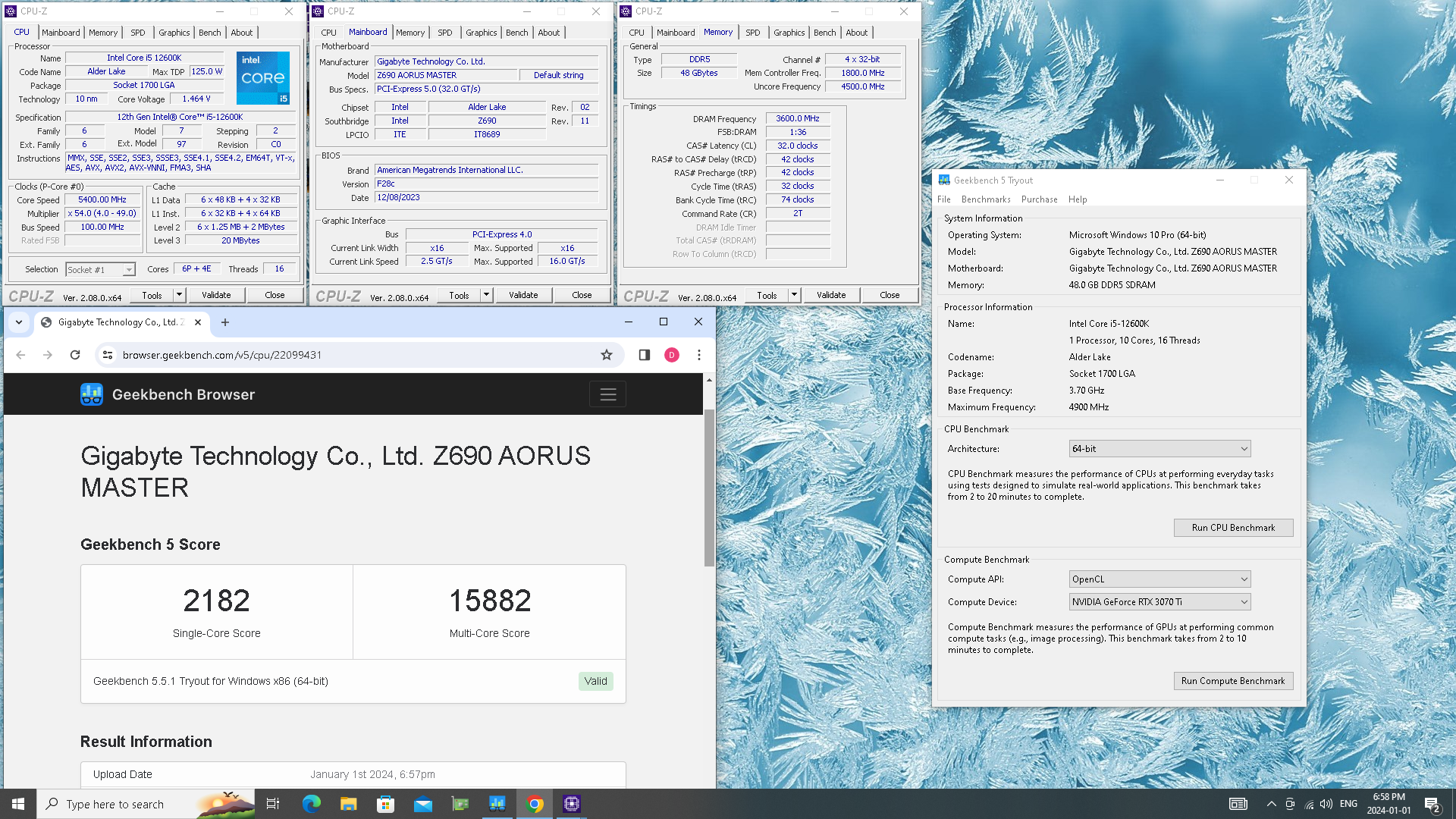This screenshot has height=819, width=1456.
Task: Switch to SPD tab in first CPU-Z window
Action: point(137,33)
